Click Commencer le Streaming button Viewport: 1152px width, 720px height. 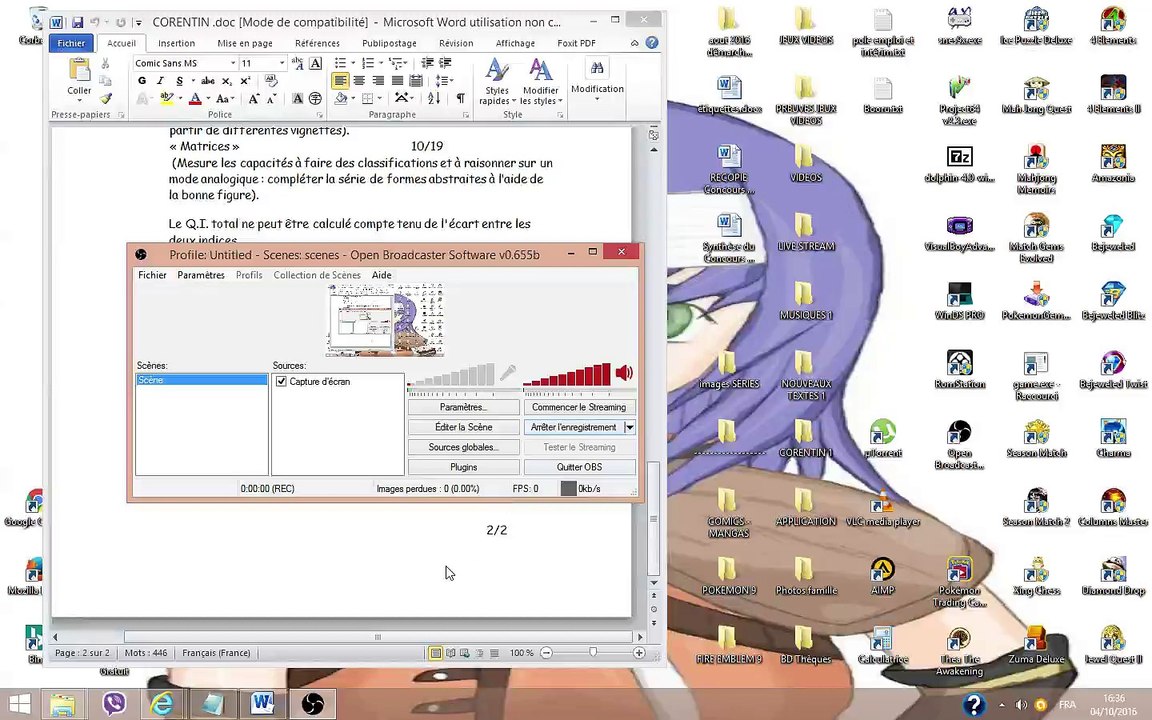tap(579, 407)
